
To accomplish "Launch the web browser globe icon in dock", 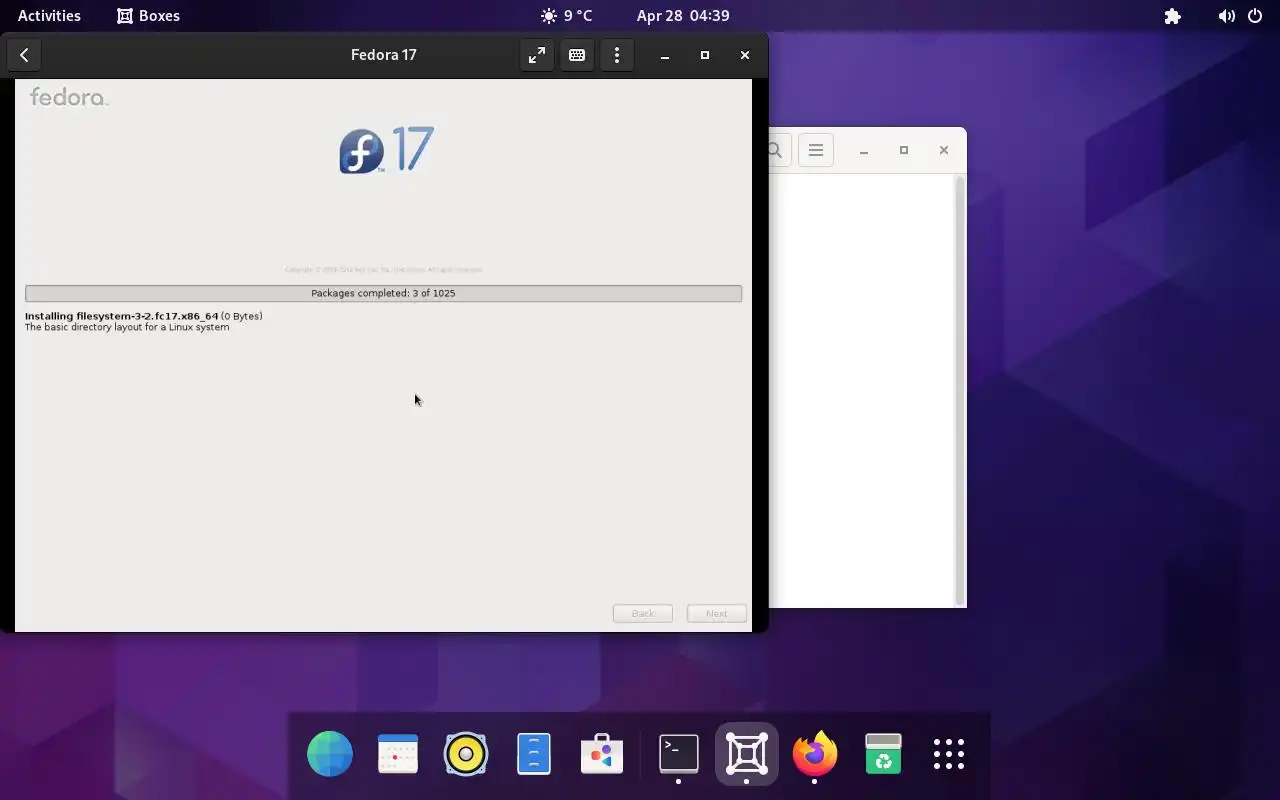I will [330, 754].
